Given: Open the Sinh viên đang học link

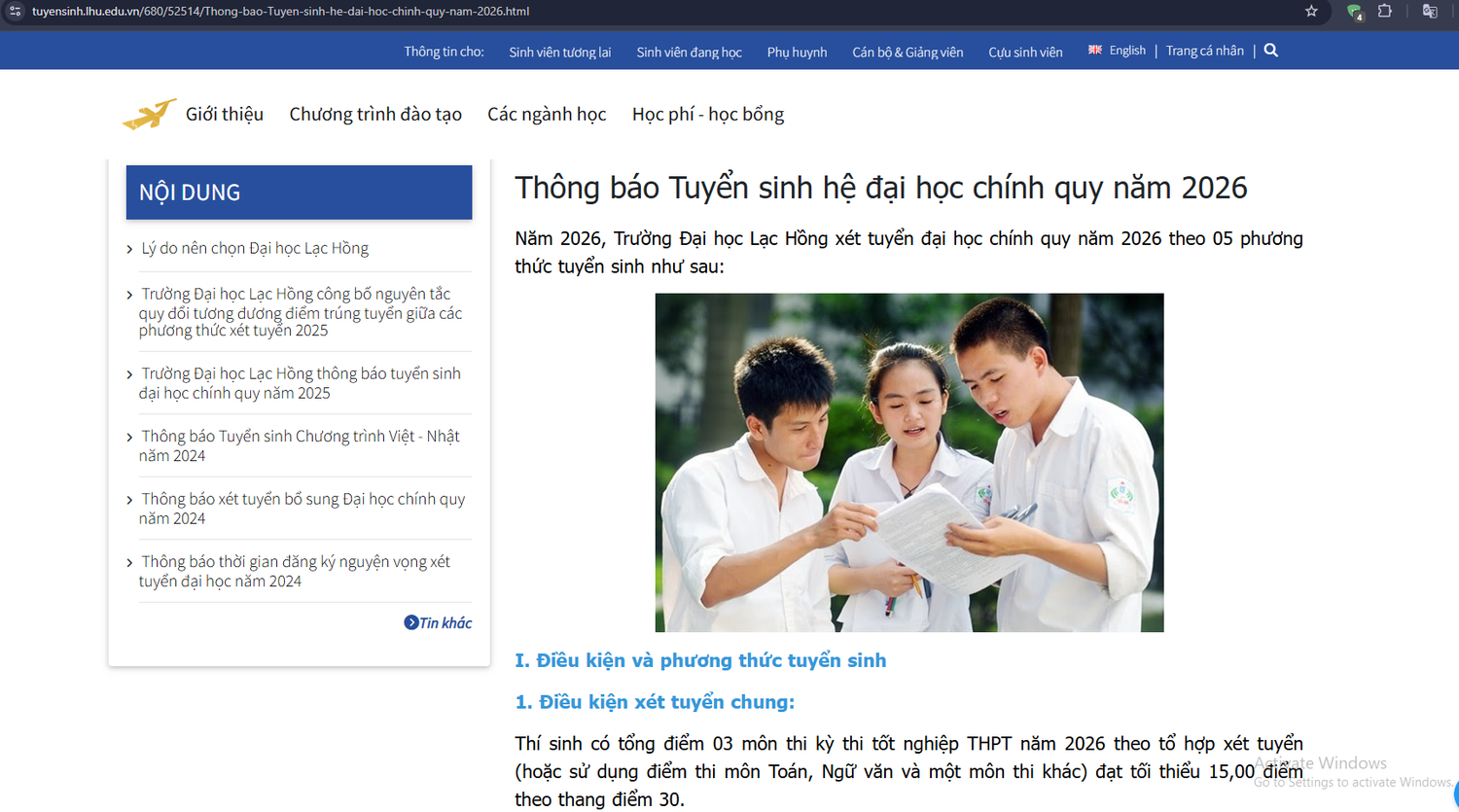Looking at the screenshot, I should pyautogui.click(x=690, y=53).
